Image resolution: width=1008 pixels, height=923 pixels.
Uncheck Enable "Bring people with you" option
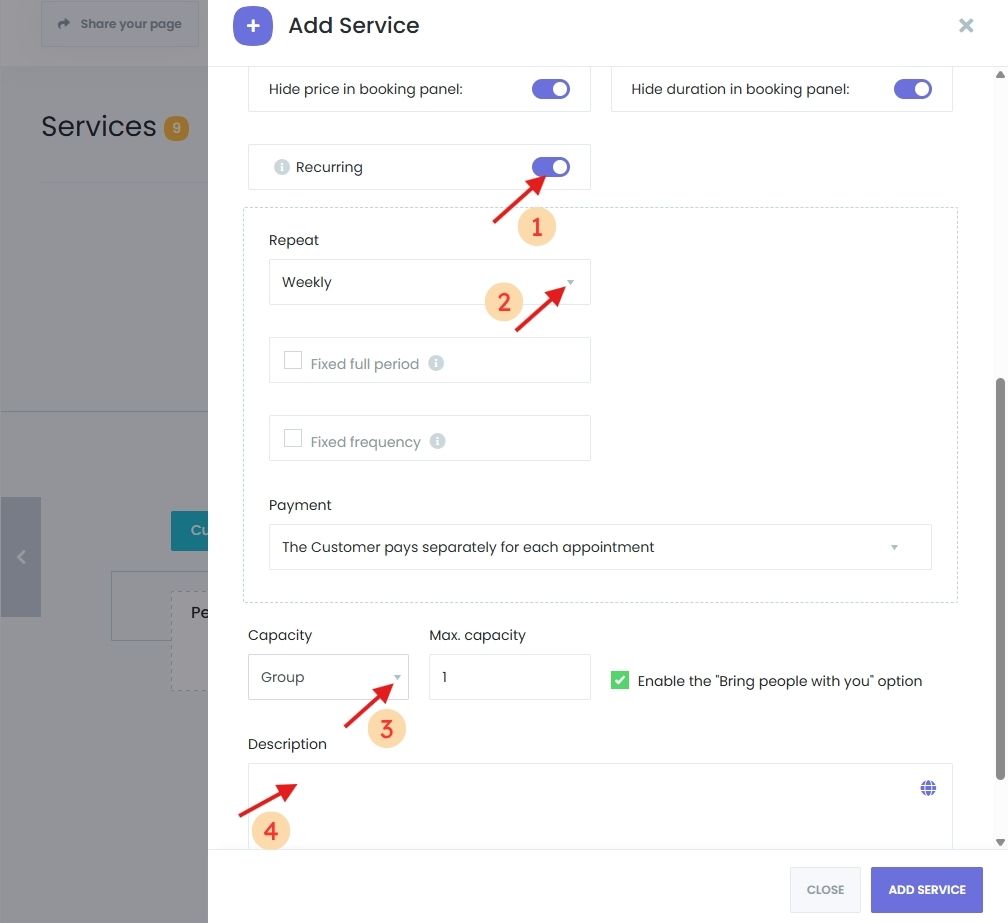click(620, 681)
